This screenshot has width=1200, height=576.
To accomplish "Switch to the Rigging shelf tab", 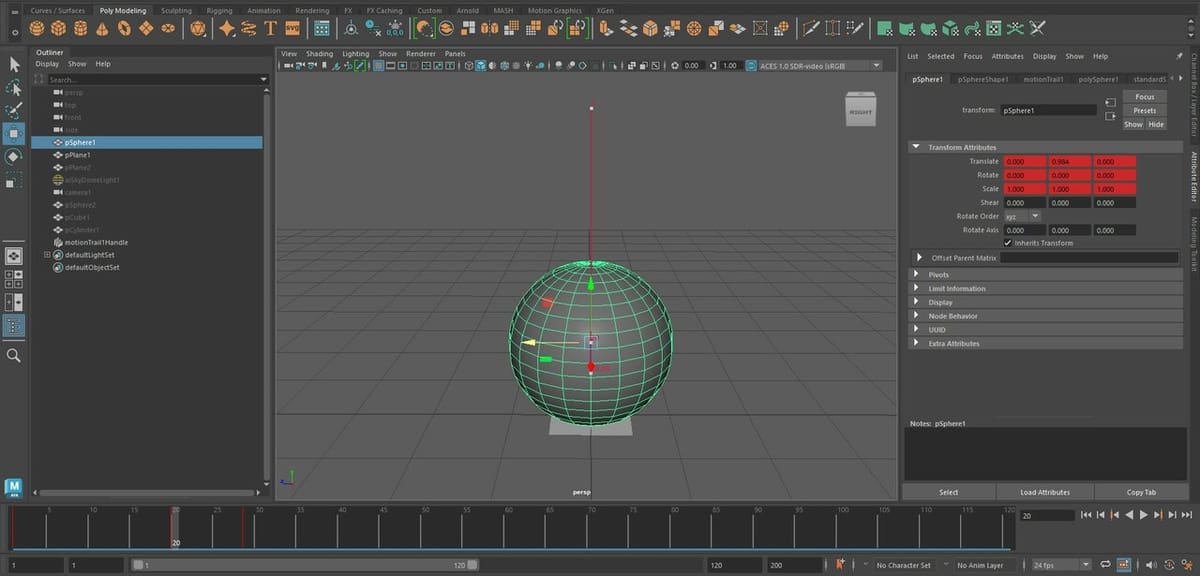I will (x=219, y=10).
